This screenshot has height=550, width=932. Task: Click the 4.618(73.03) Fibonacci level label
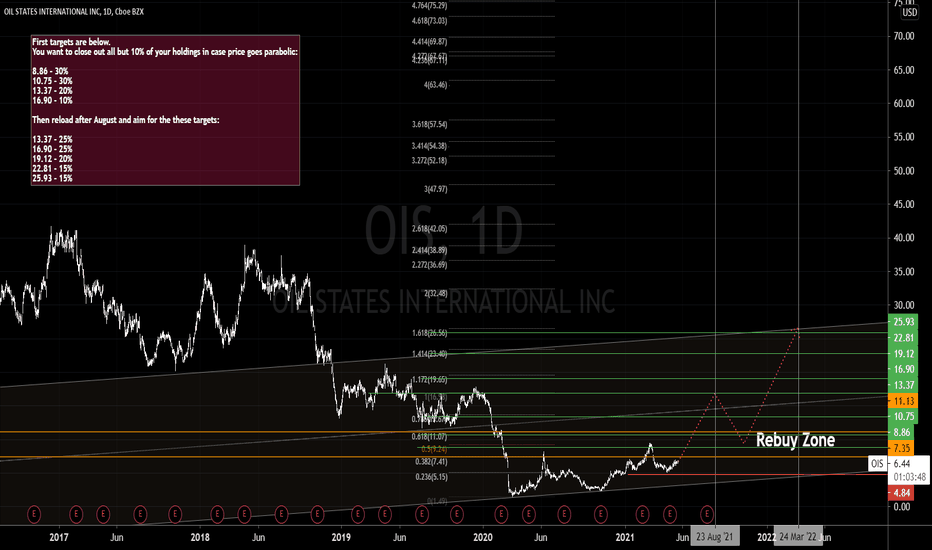(x=429, y=21)
